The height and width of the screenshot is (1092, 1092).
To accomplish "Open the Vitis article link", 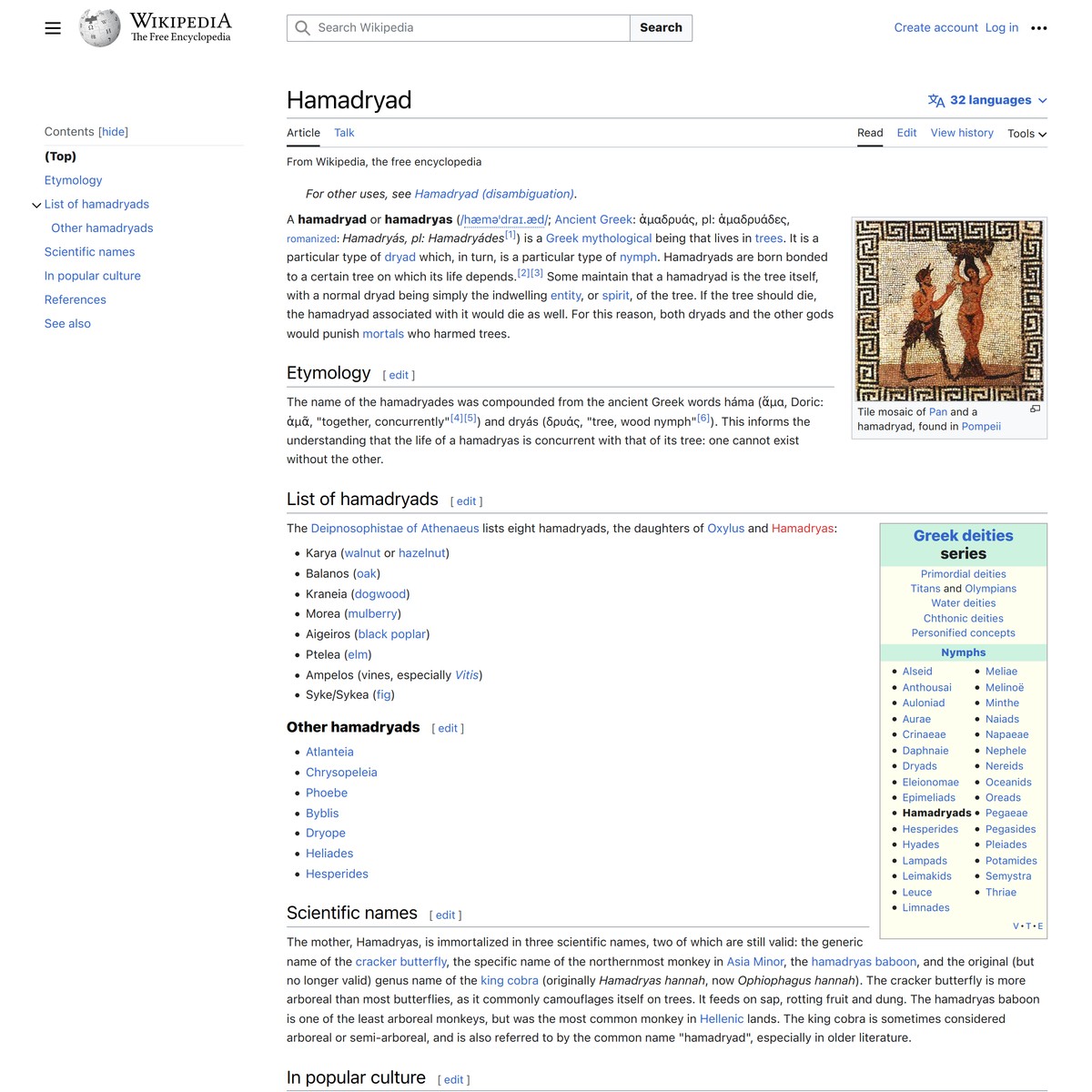I will tap(466, 675).
